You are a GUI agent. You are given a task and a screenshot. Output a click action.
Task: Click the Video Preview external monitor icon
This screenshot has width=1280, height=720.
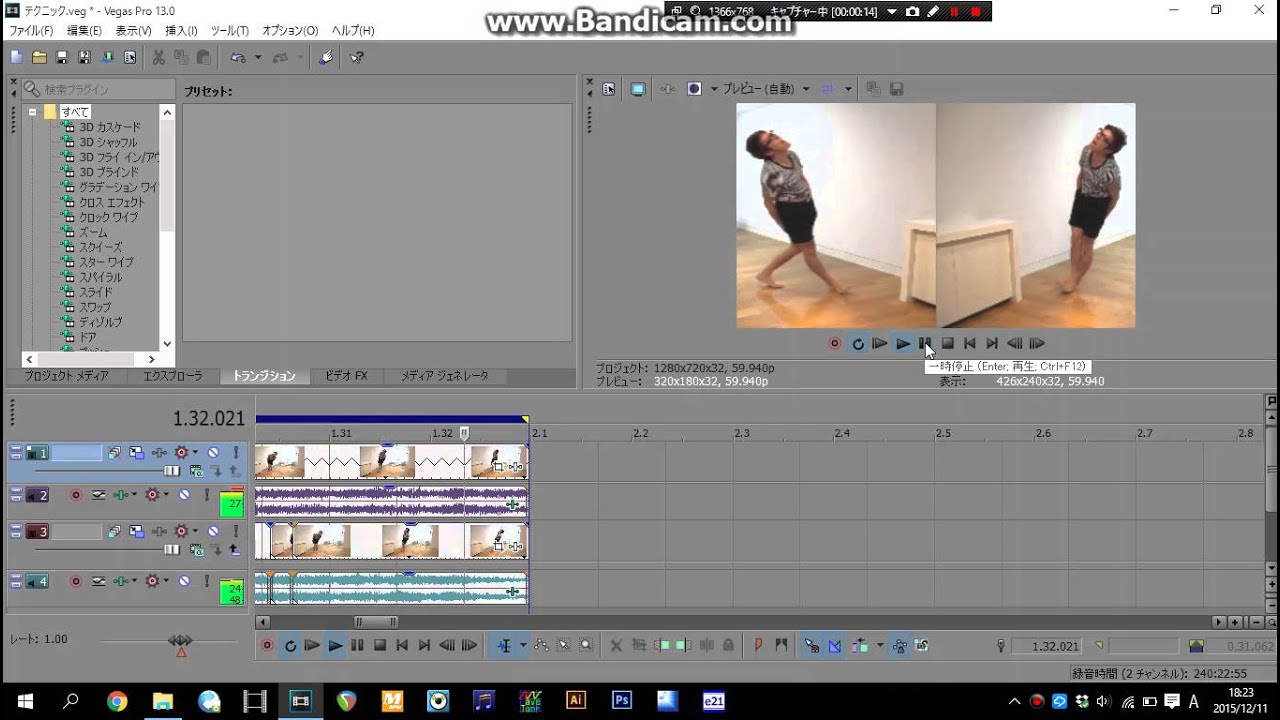pos(637,89)
